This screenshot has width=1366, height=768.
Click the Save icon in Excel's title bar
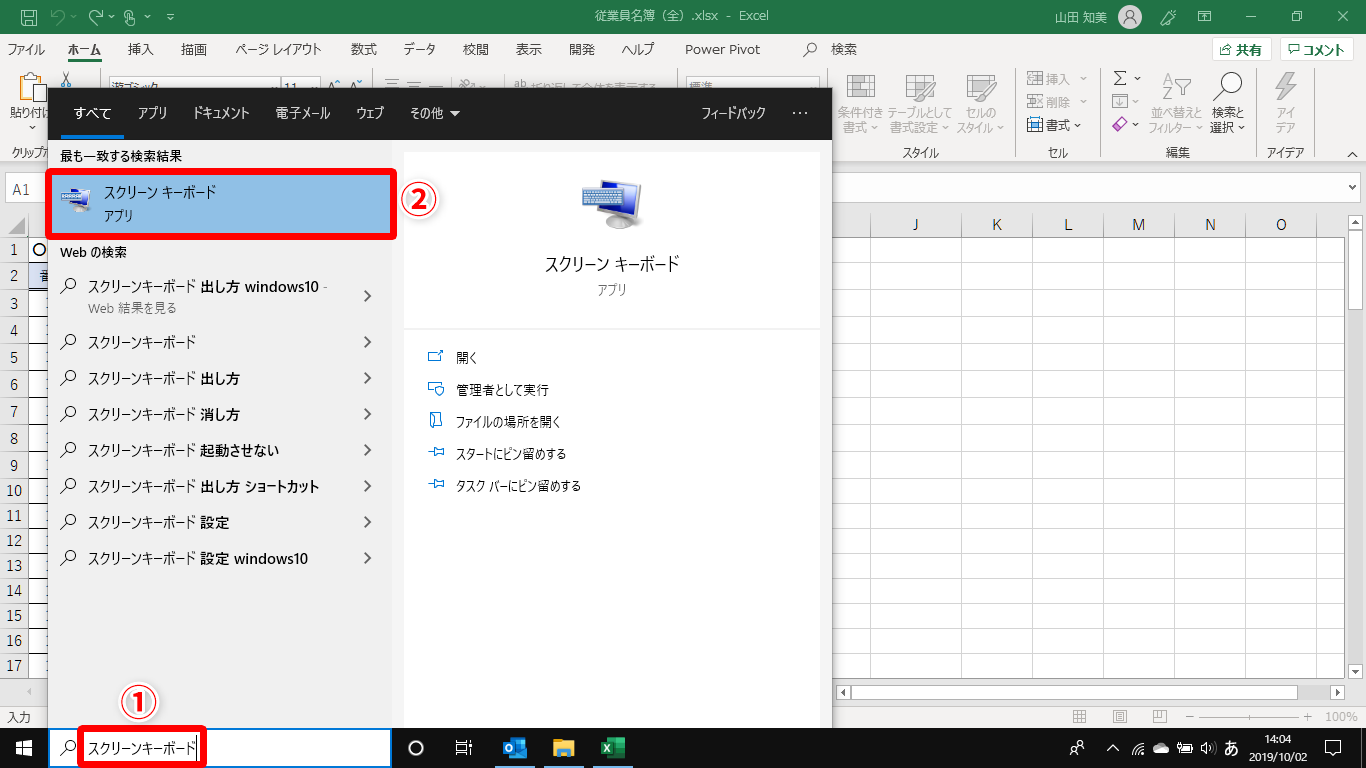(29, 17)
